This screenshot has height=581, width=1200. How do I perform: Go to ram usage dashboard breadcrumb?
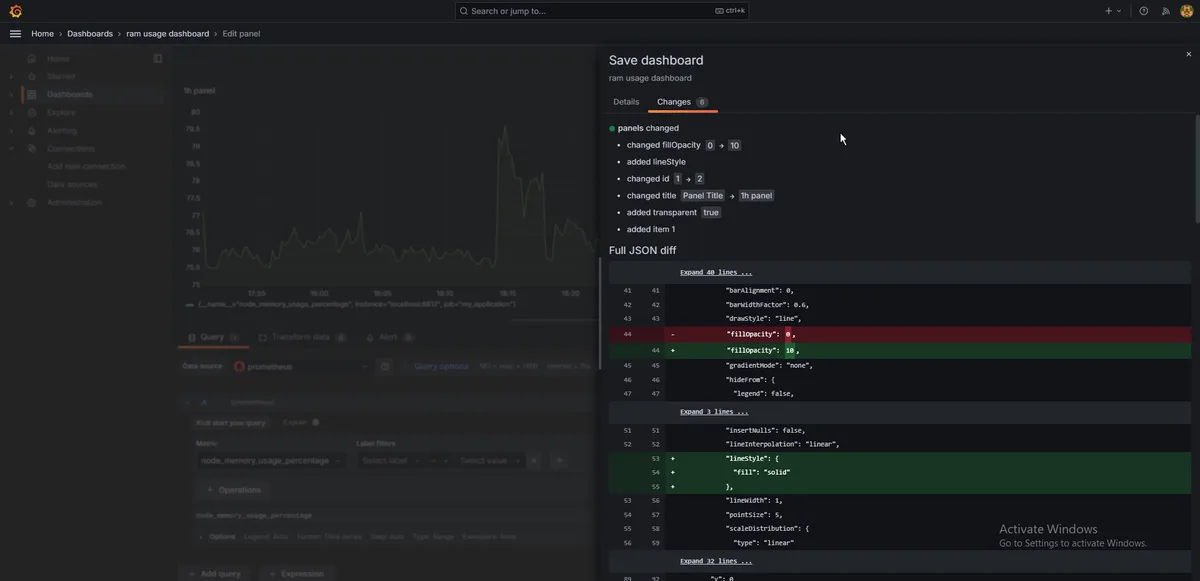click(167, 33)
